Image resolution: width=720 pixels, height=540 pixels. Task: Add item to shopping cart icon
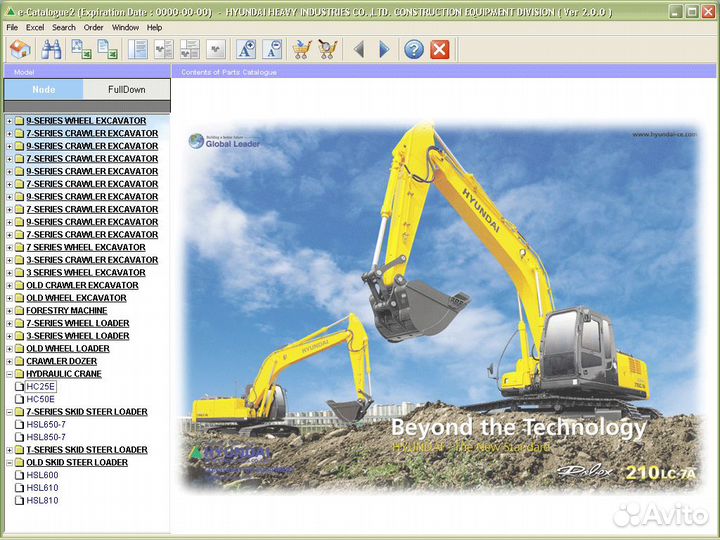tap(302, 49)
